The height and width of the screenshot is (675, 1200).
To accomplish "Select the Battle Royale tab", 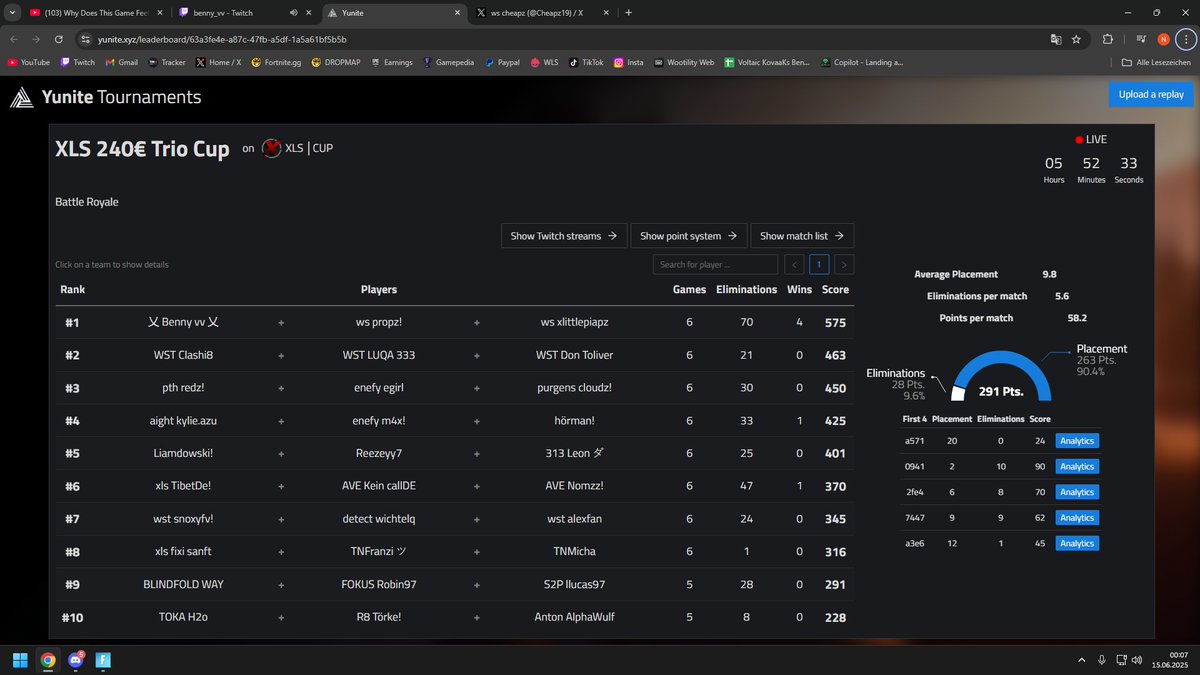I will coord(88,201).
